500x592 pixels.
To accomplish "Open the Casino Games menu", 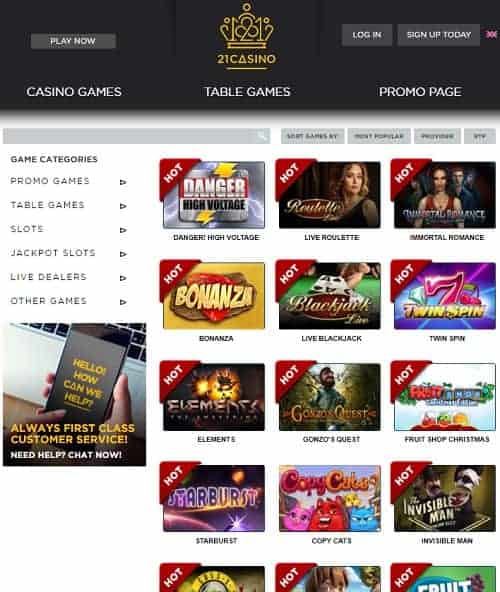I will click(74, 92).
